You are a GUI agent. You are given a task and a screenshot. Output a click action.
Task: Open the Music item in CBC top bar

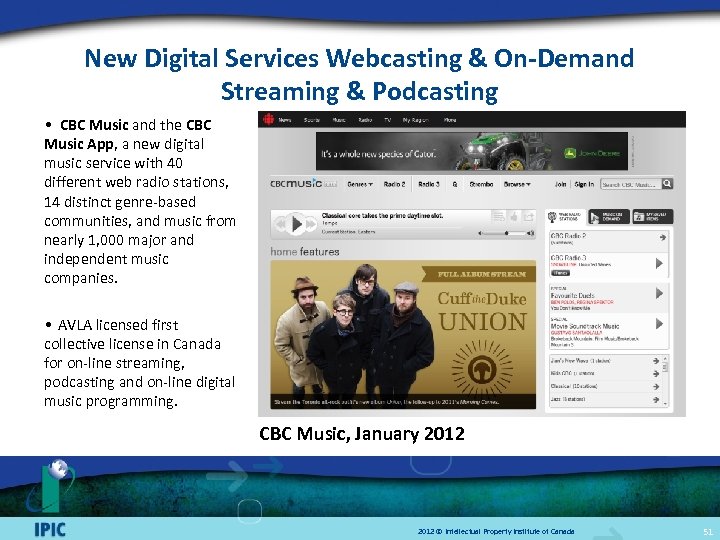click(x=339, y=120)
